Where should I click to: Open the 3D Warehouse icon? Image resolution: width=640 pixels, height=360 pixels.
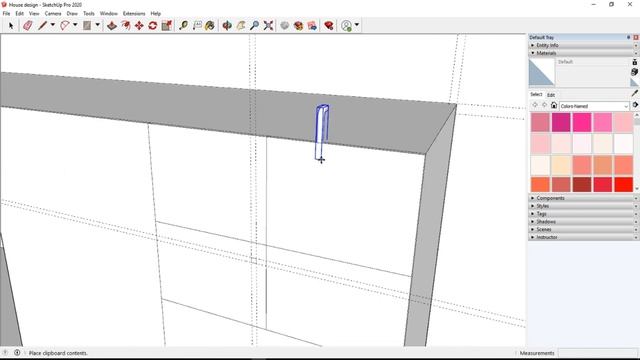tap(285, 25)
